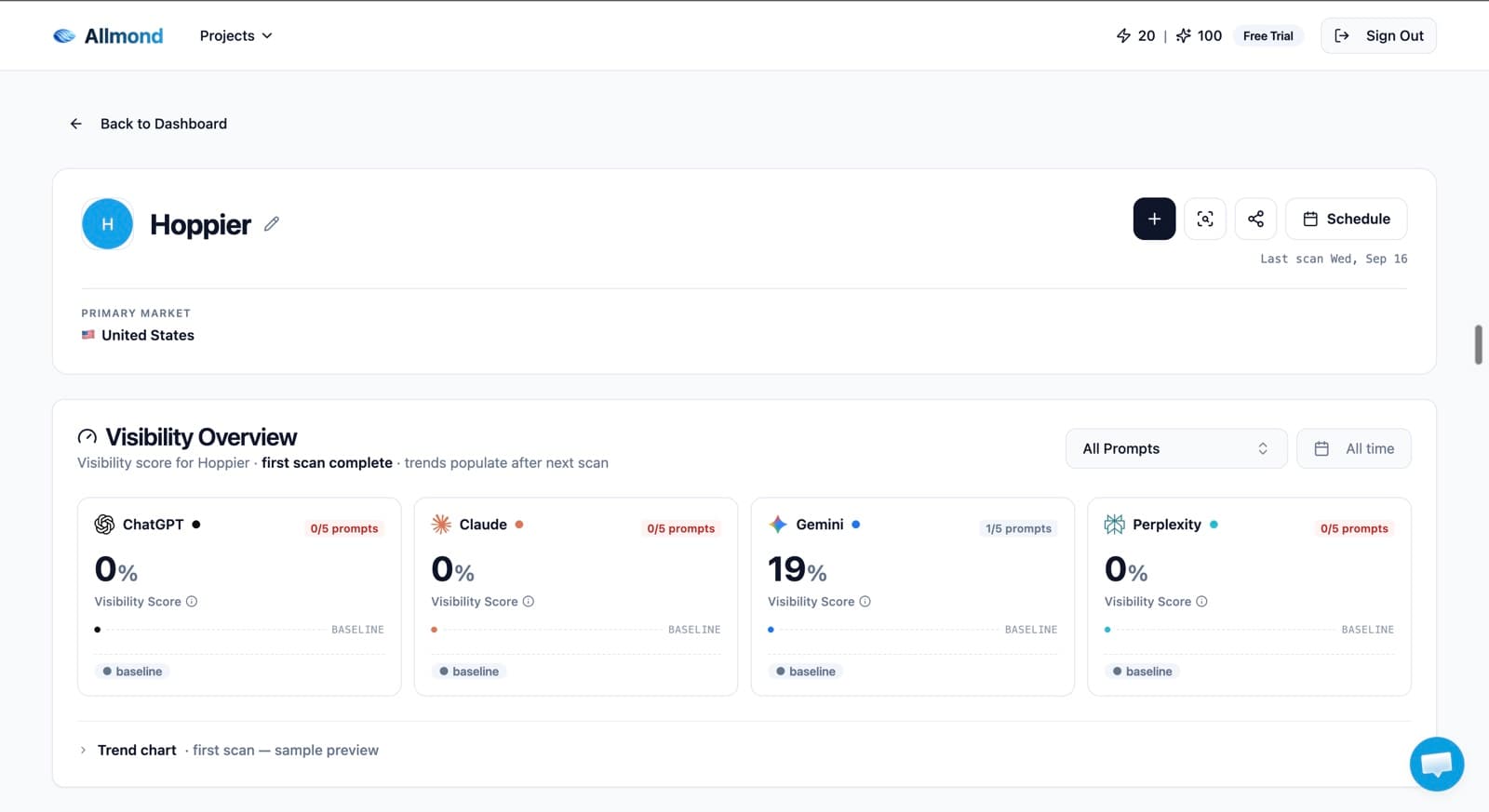The image size is (1489, 812).
Task: Click ChatGPT 0/5 prompts badge
Action: coord(344,528)
